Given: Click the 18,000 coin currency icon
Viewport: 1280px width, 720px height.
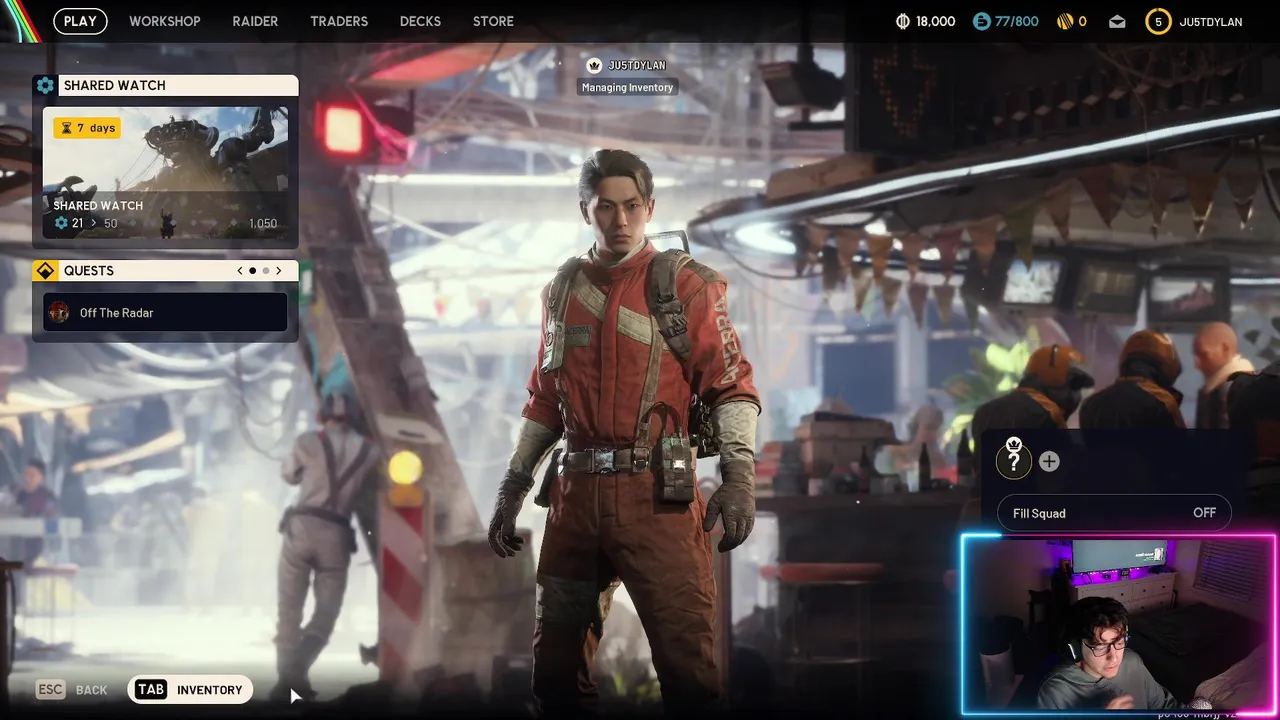Looking at the screenshot, I should tap(903, 21).
